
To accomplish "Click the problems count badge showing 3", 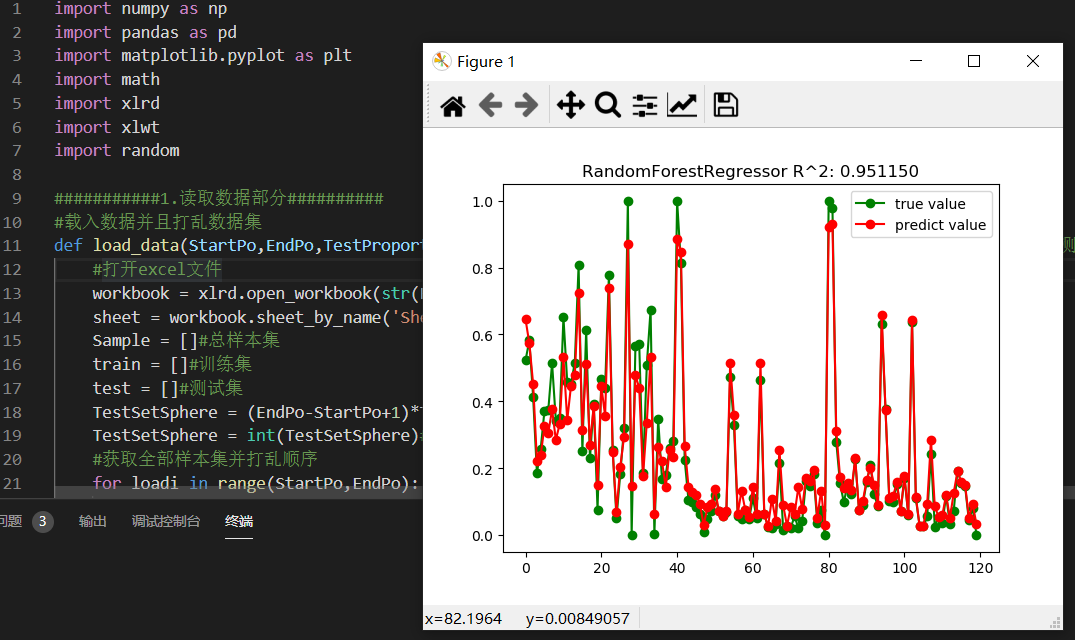I will click(x=41, y=520).
